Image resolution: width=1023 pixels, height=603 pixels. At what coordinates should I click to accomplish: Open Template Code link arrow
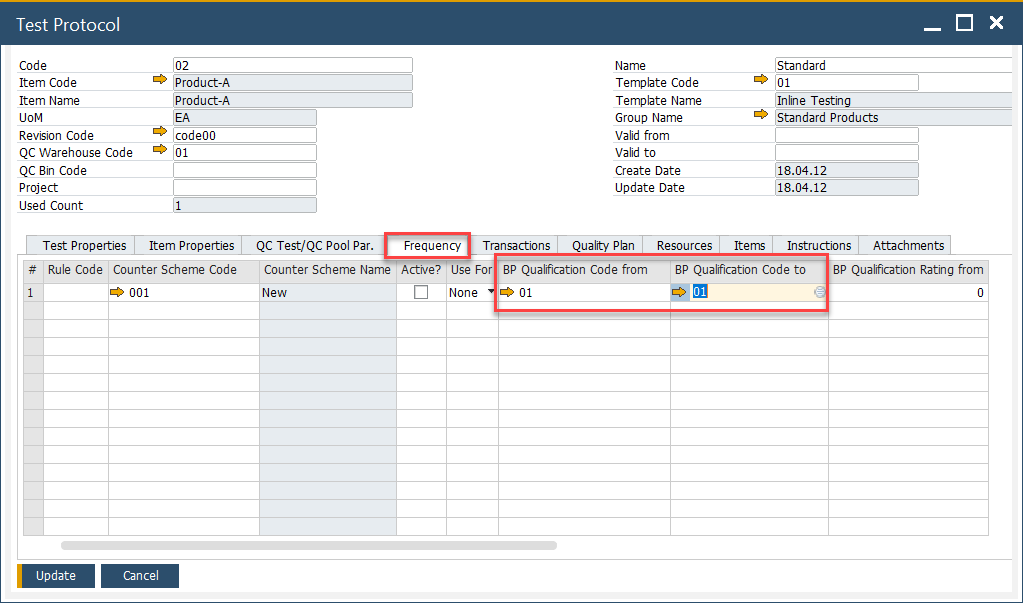click(761, 82)
